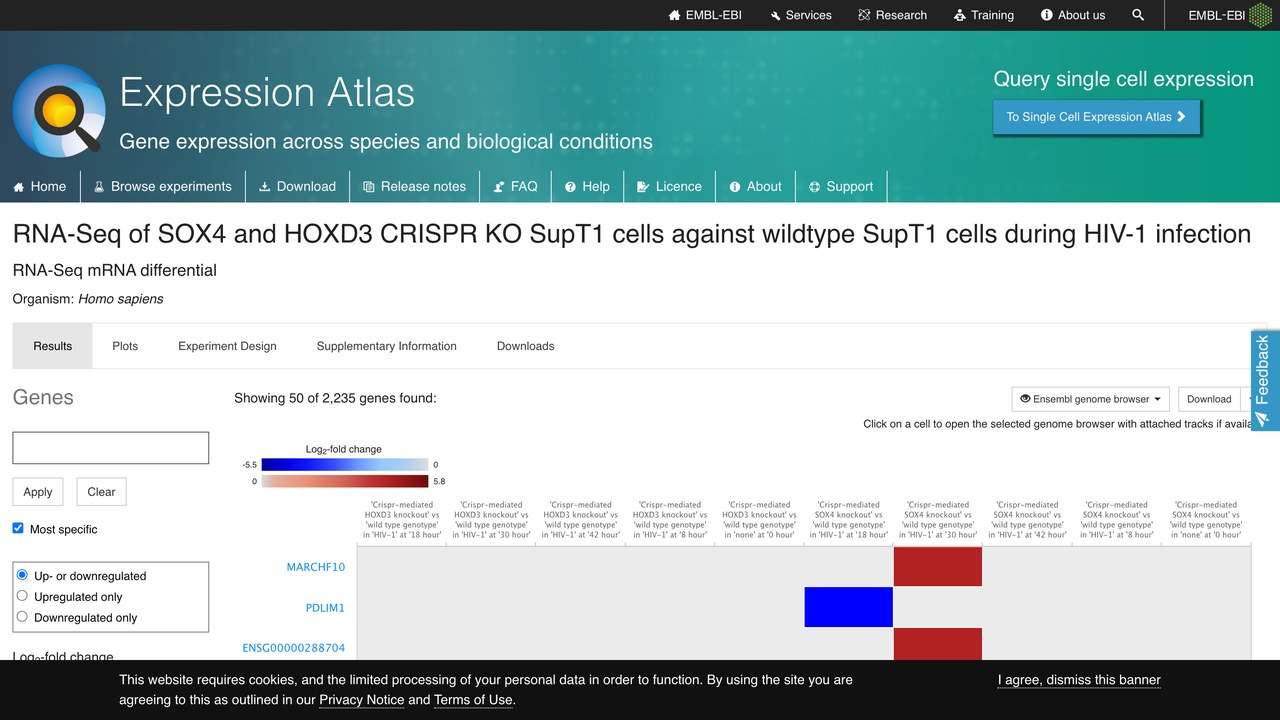Select Upregulated only radio option

(x=22, y=596)
